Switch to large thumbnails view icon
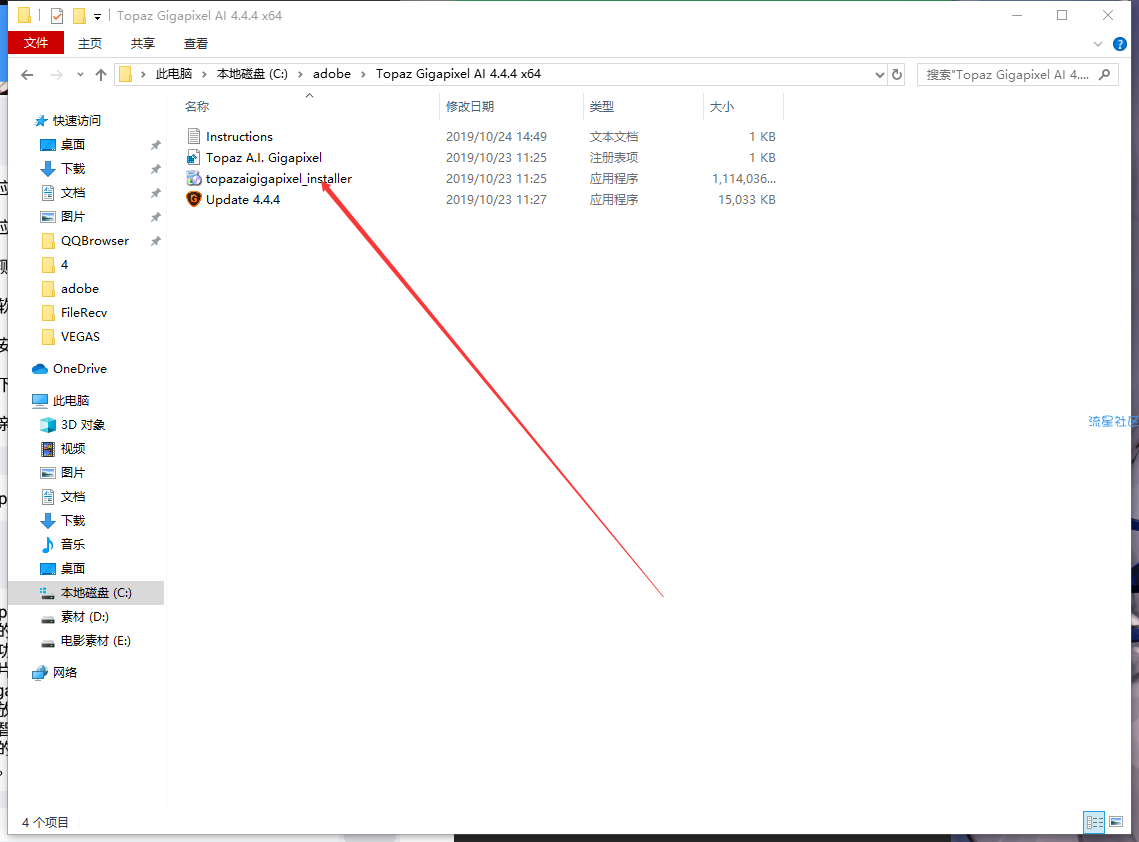This screenshot has width=1139, height=842. coord(1116,822)
